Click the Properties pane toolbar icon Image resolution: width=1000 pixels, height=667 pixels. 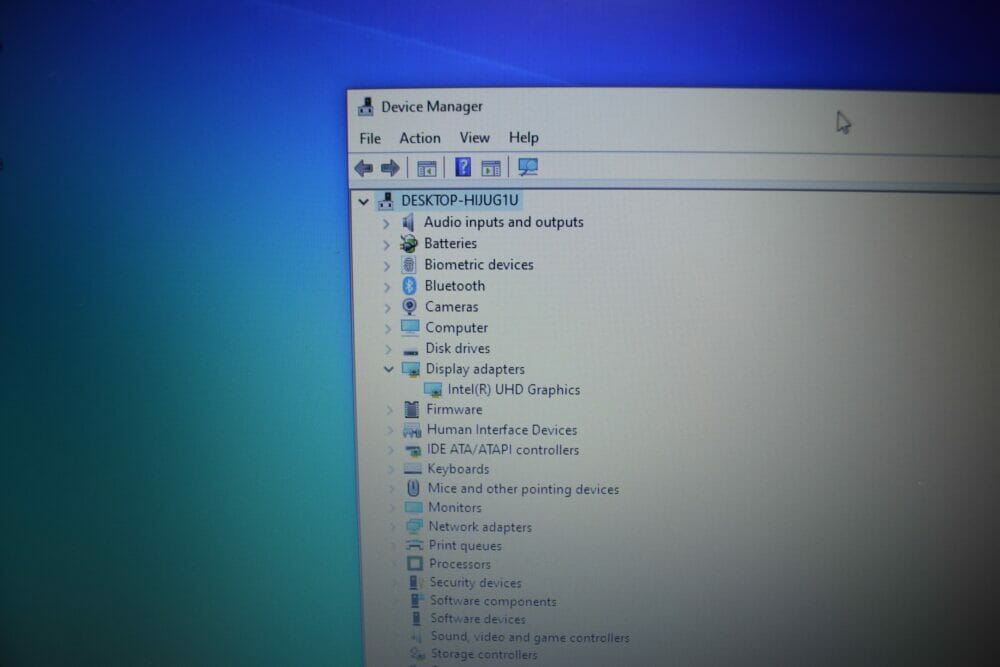point(490,168)
